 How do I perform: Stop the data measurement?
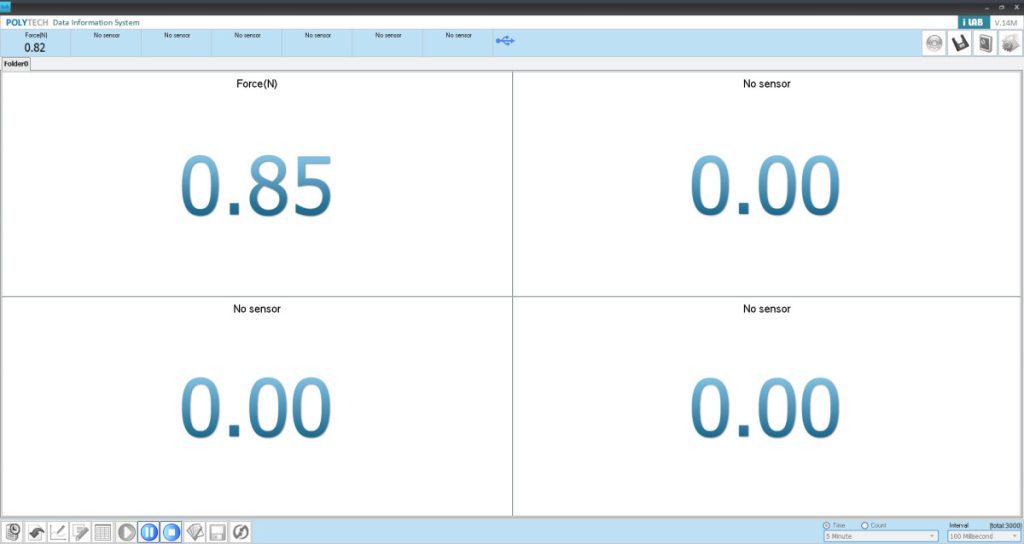click(x=172, y=532)
